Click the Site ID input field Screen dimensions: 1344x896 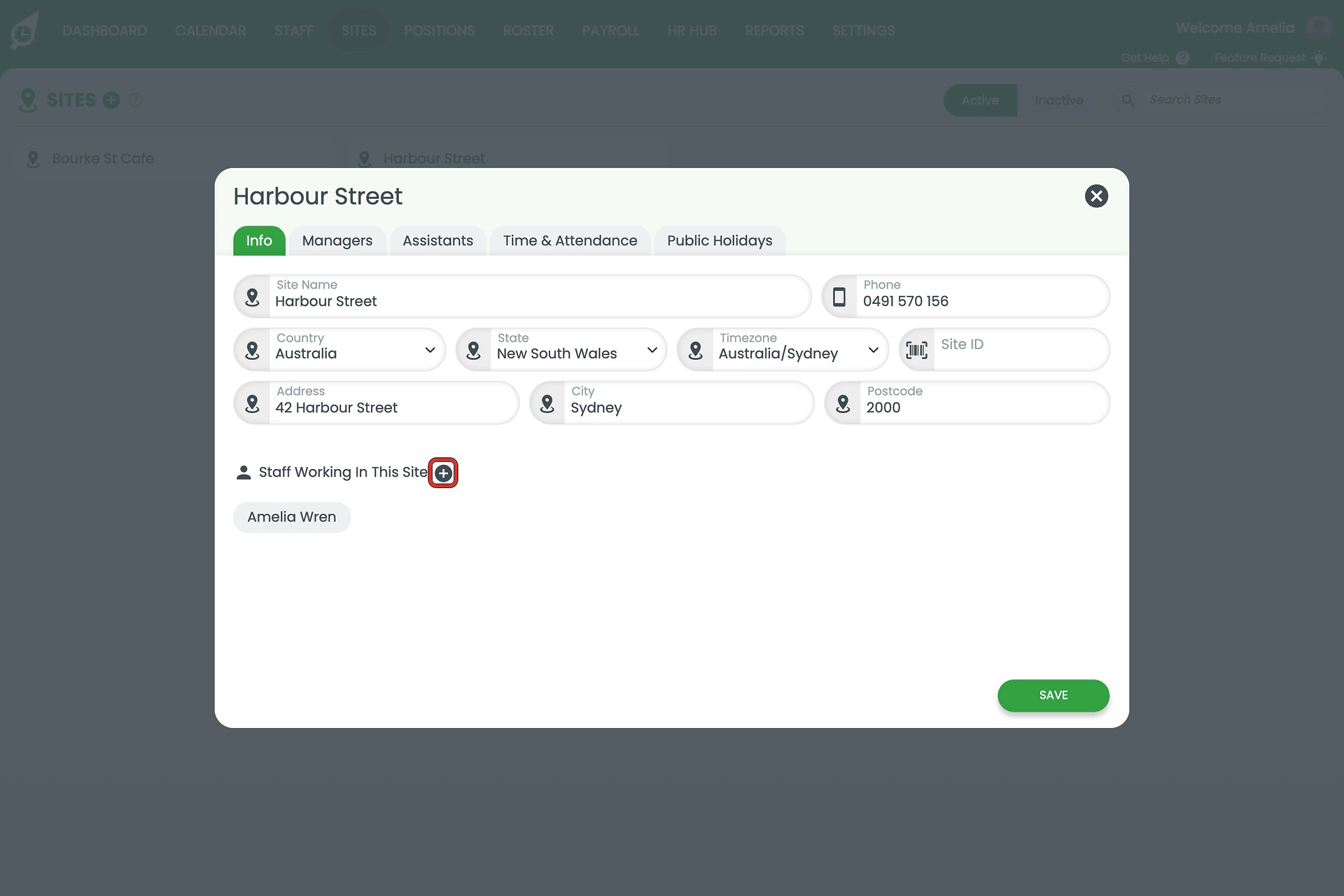click(x=1004, y=349)
